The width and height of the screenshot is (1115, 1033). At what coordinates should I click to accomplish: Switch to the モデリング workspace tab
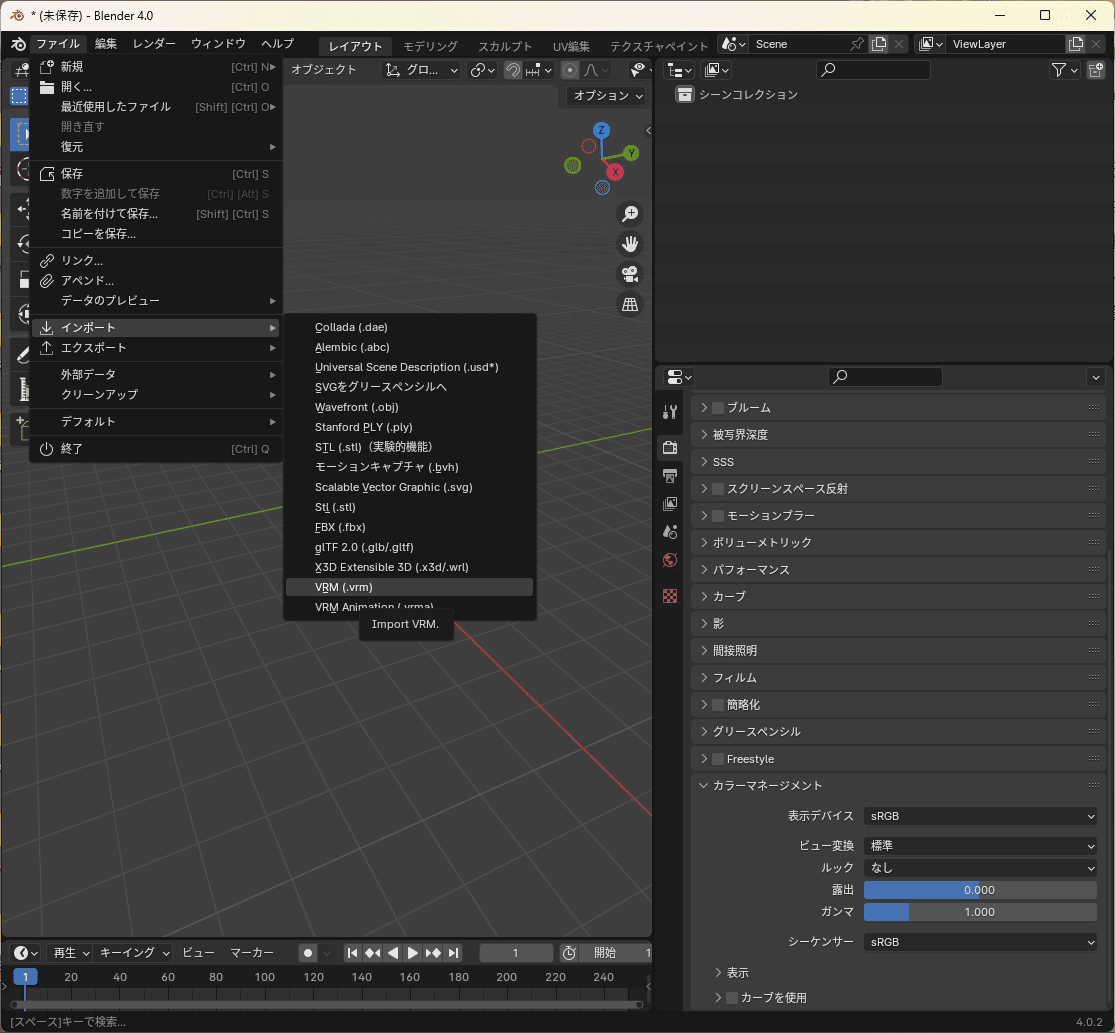(x=430, y=46)
